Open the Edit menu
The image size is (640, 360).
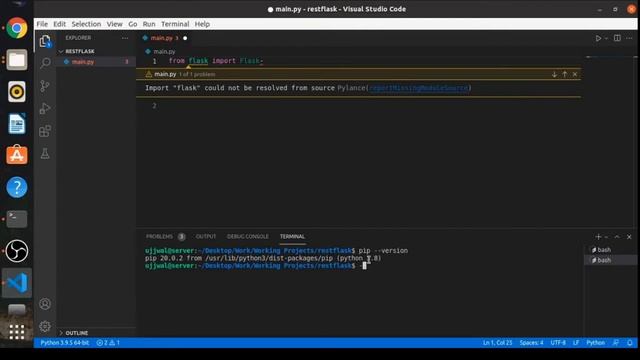tap(59, 24)
